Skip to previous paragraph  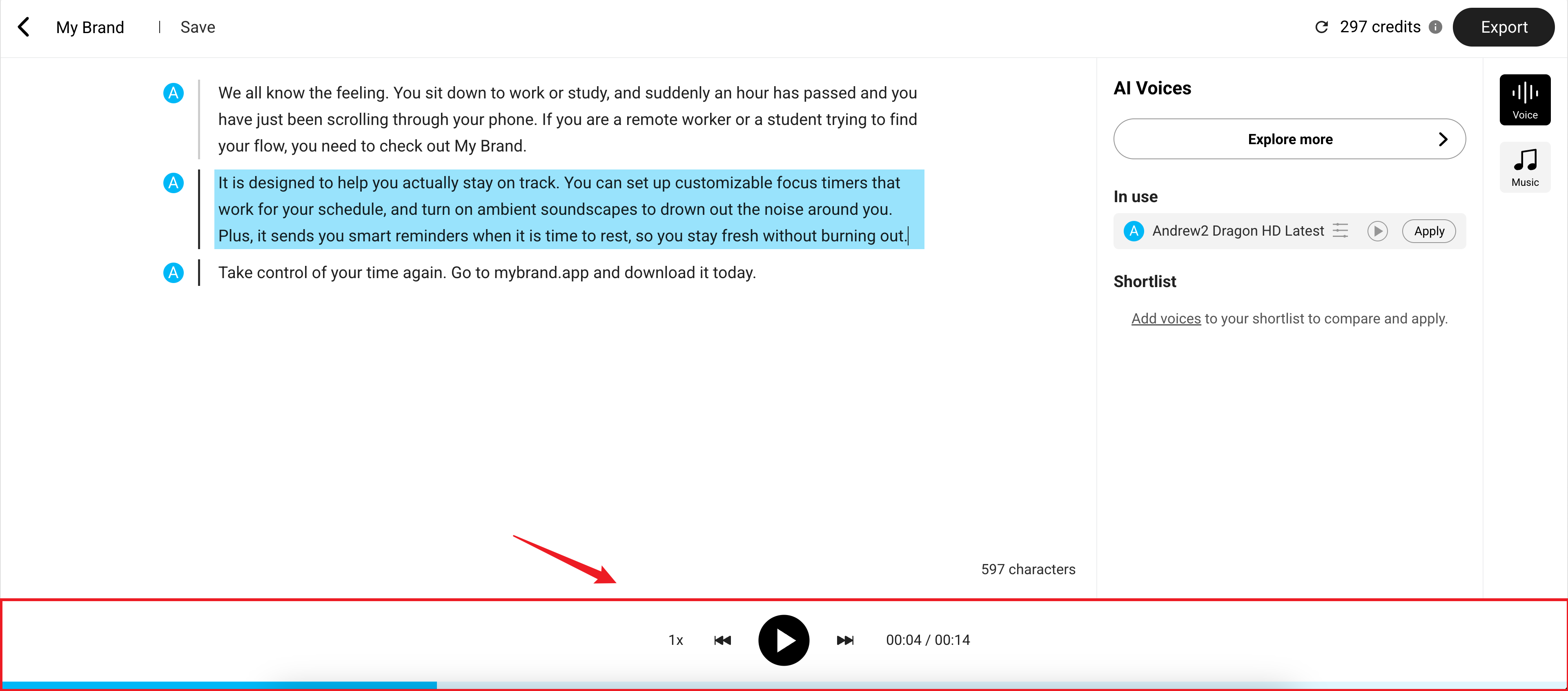point(722,640)
